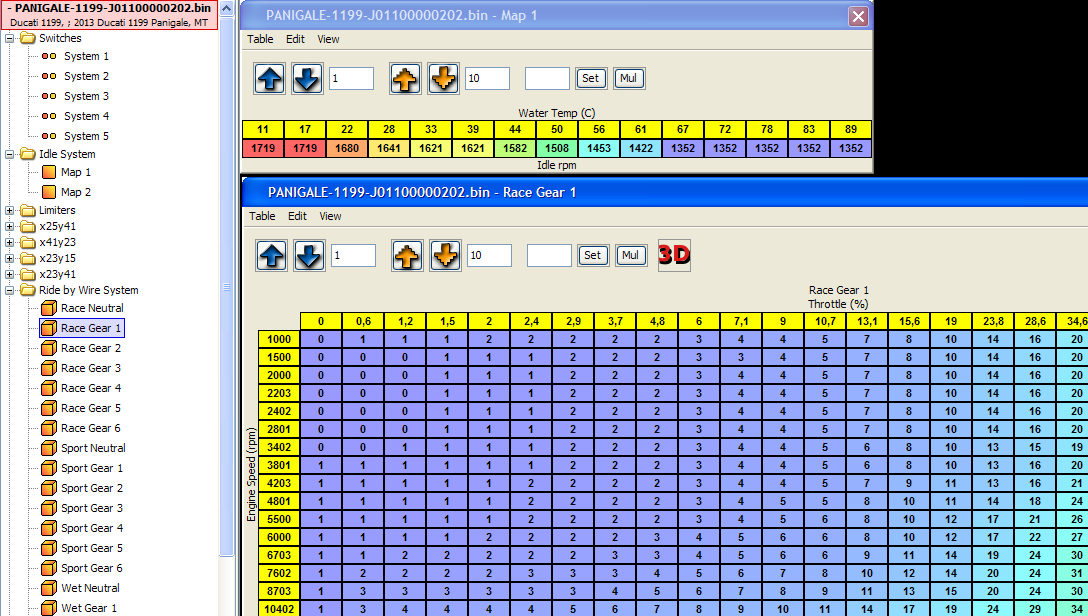The height and width of the screenshot is (616, 1088).
Task: Expand the Limiters folder
Action: 10,210
